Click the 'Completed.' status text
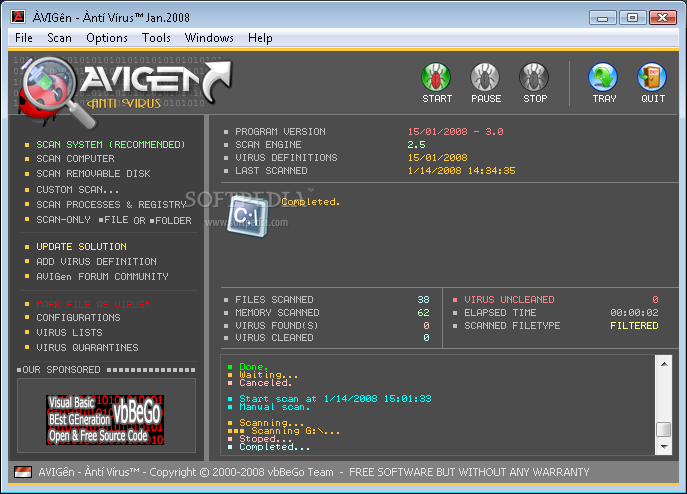 [x=310, y=202]
